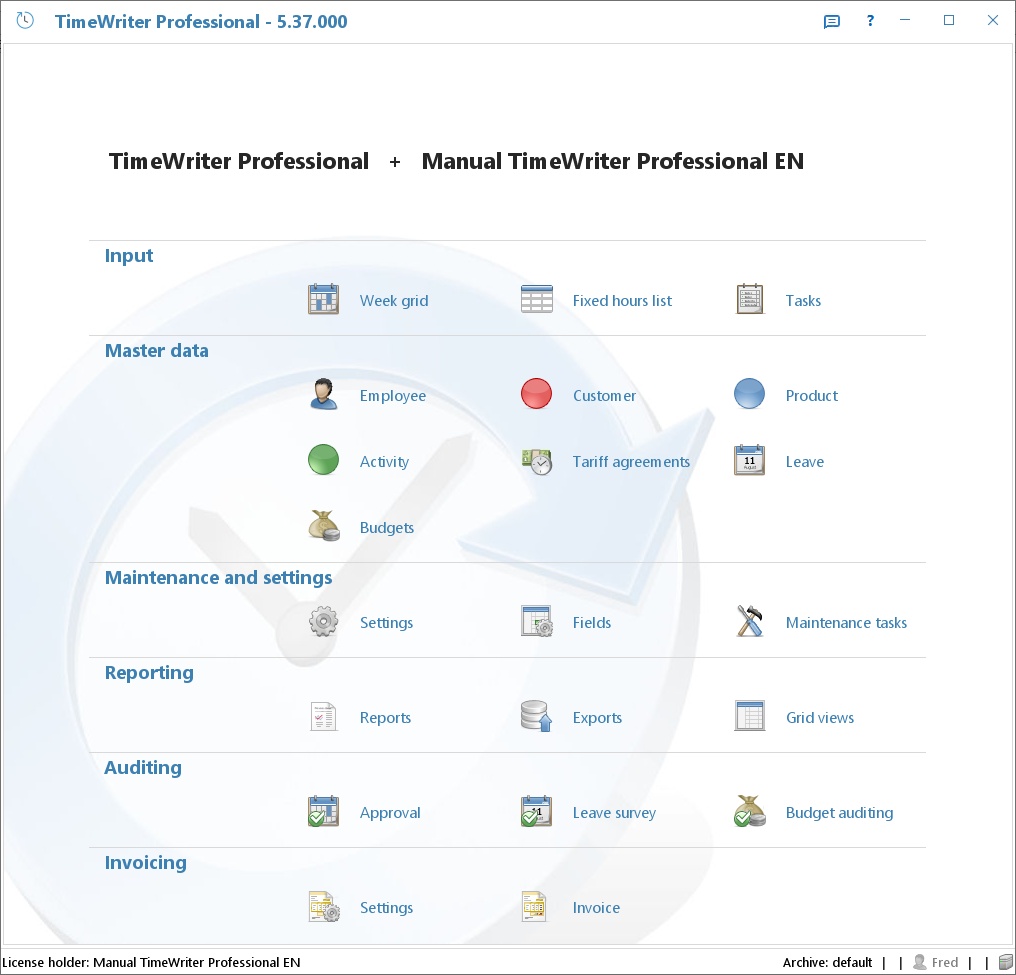
Task: Open the Fields link
Action: (x=592, y=623)
